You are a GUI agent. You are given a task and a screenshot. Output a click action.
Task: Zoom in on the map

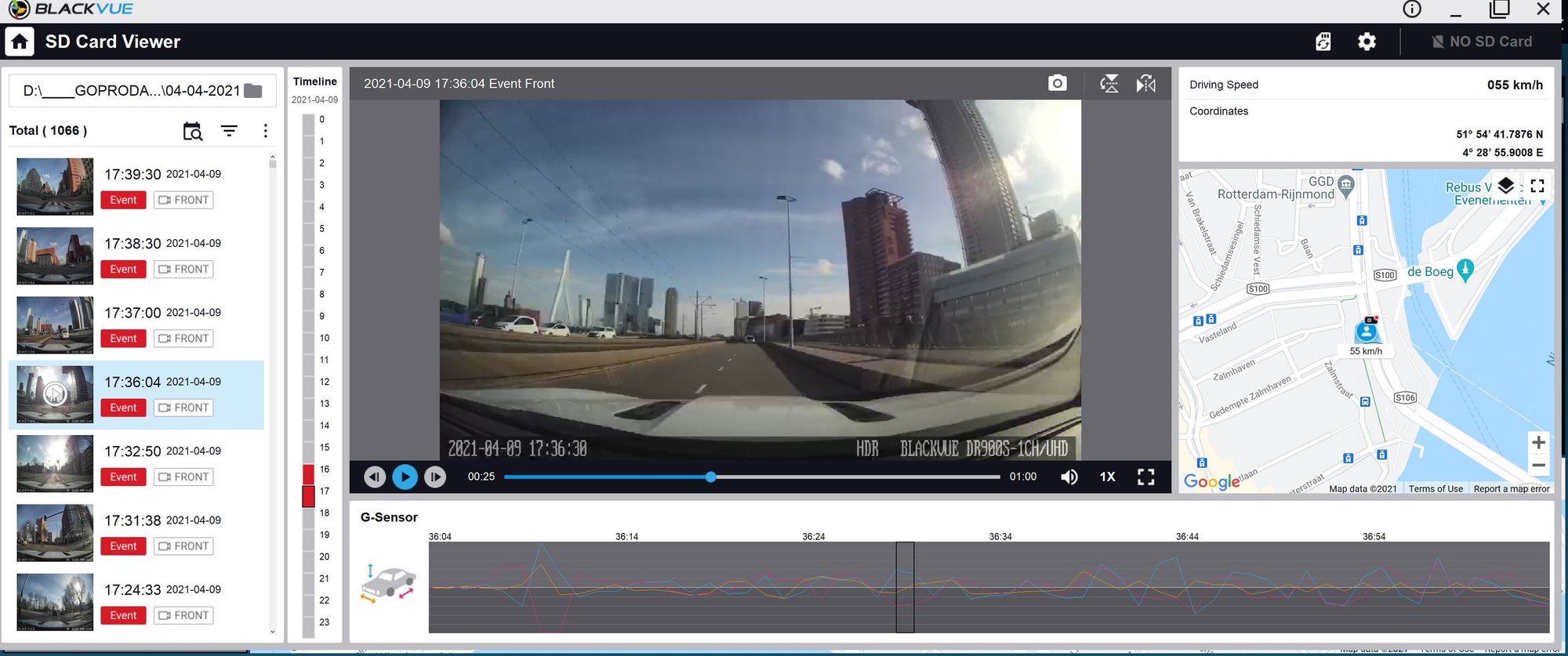[1538, 443]
